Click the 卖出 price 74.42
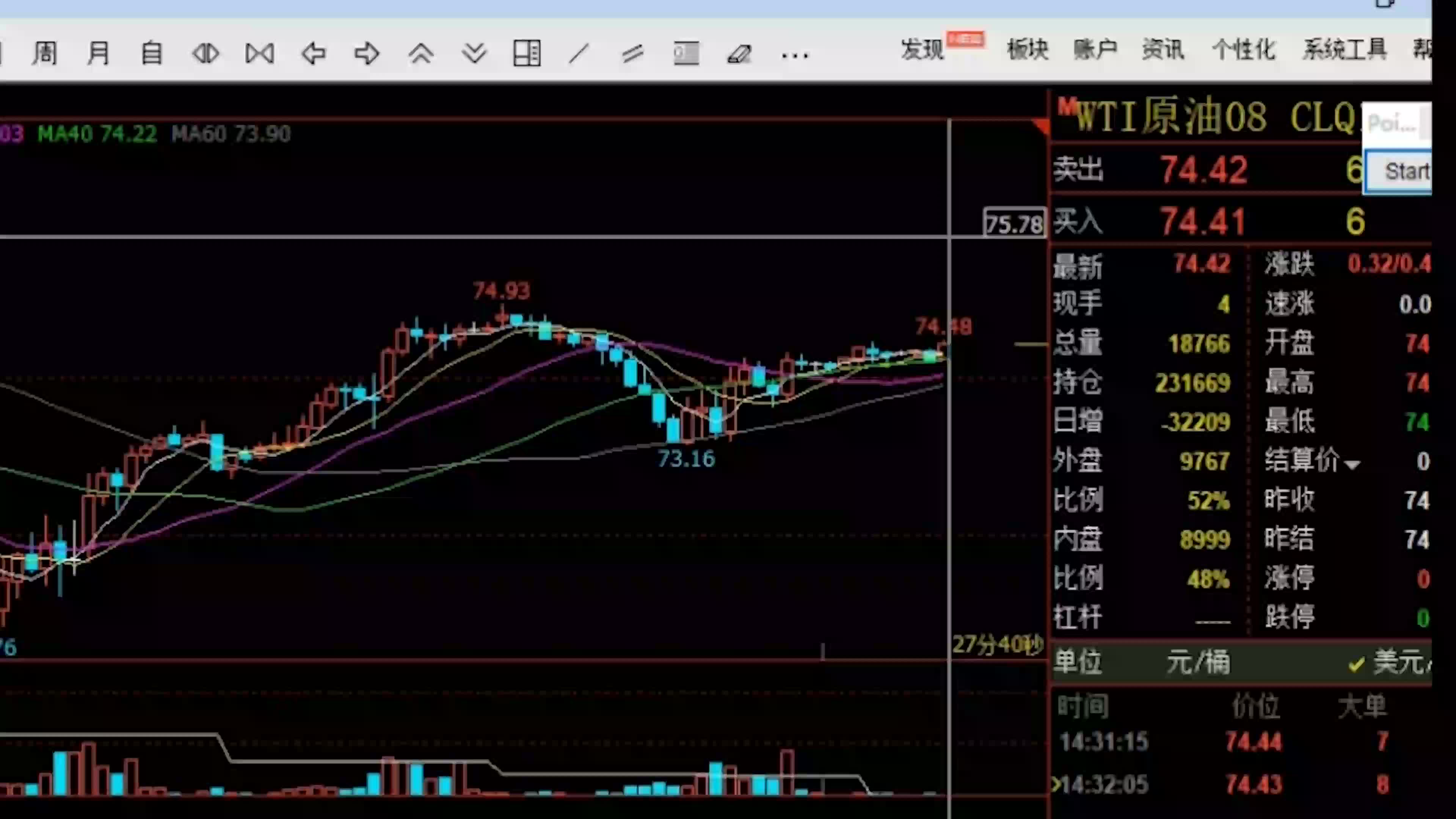This screenshot has width=1456, height=819. tap(1204, 169)
